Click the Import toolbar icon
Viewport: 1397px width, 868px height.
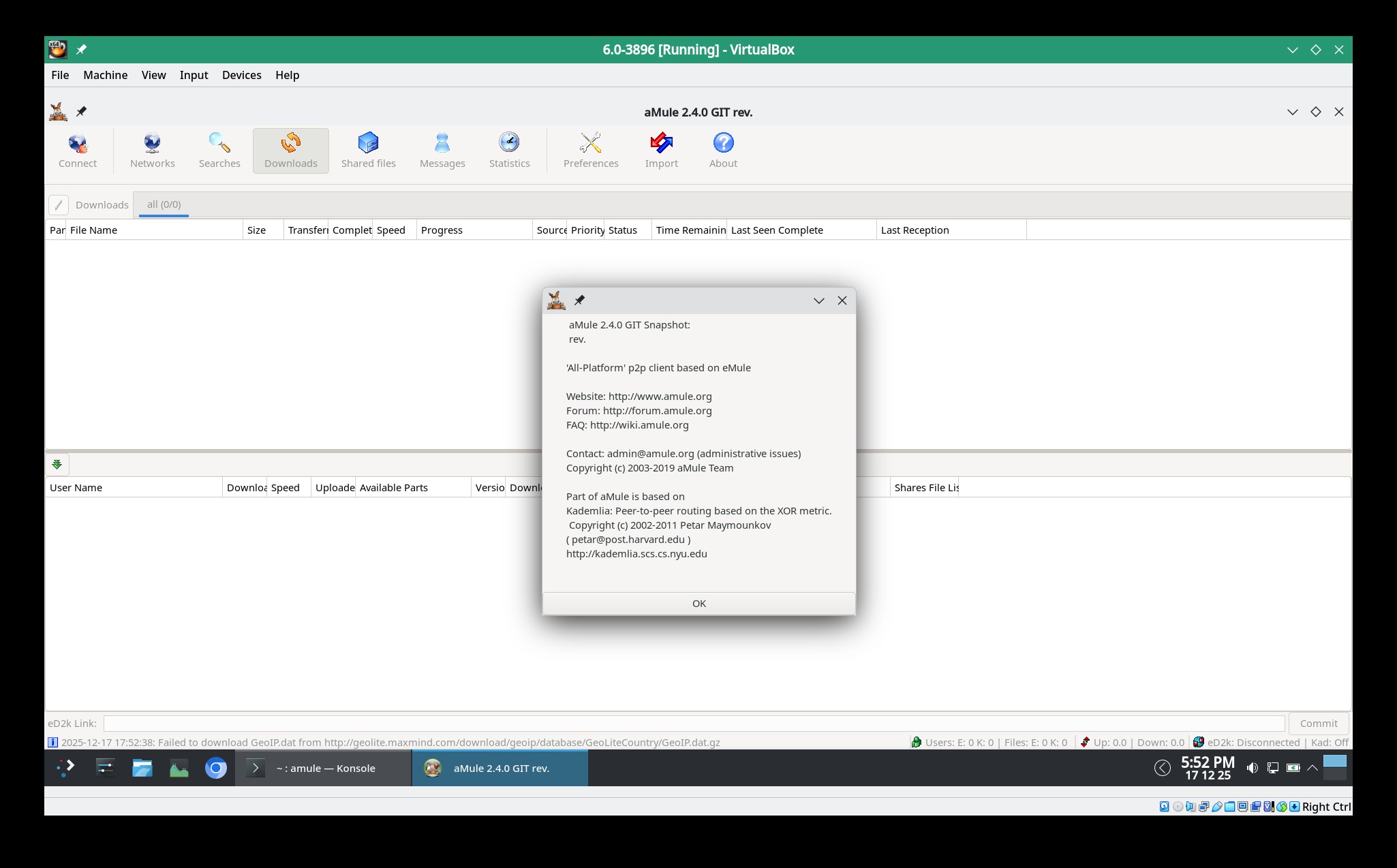click(661, 151)
